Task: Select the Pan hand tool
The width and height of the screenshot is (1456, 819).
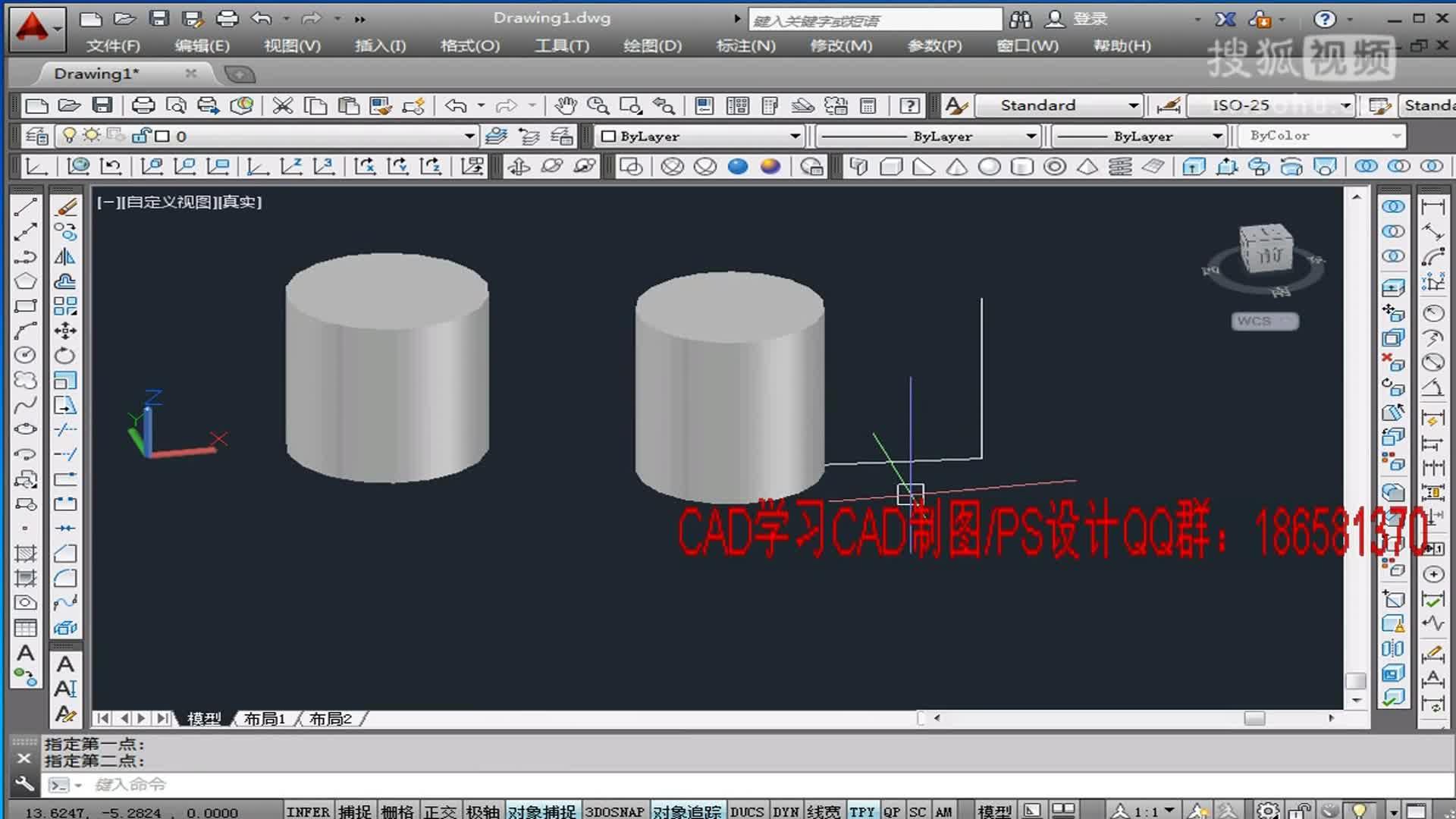Action: pyautogui.click(x=565, y=105)
